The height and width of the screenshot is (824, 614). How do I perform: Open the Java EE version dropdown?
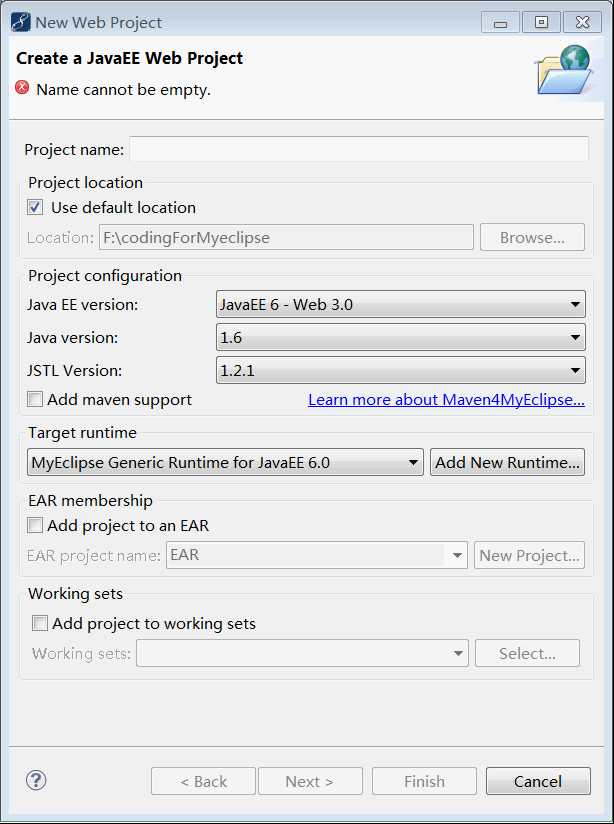pyautogui.click(x=401, y=304)
